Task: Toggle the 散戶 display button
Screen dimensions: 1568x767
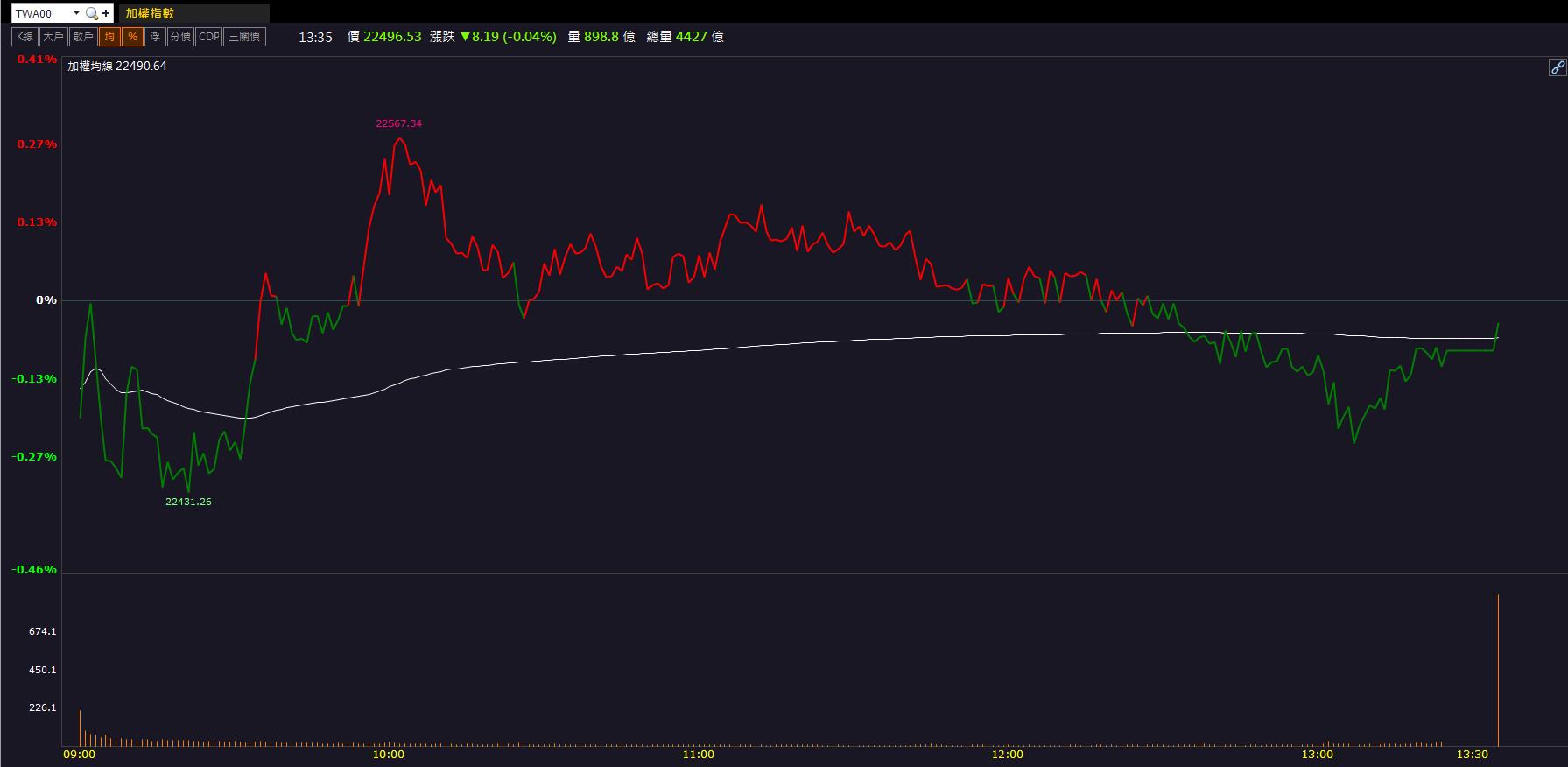Action: click(83, 37)
